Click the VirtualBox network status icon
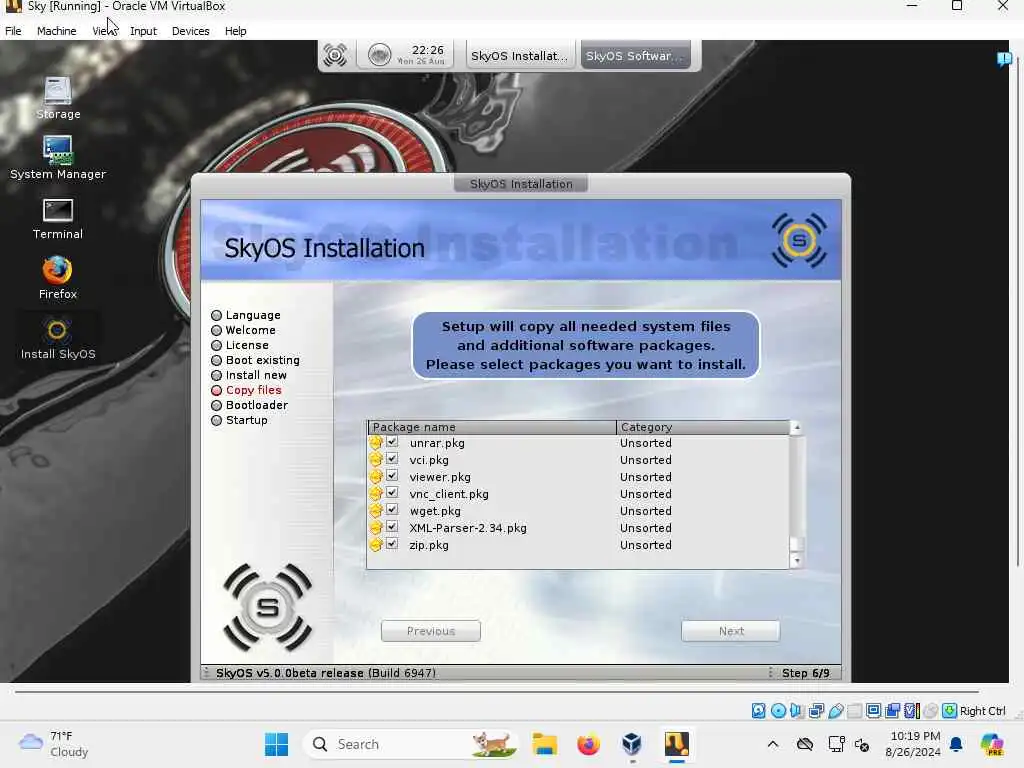Image resolution: width=1024 pixels, height=768 pixels. pos(816,711)
